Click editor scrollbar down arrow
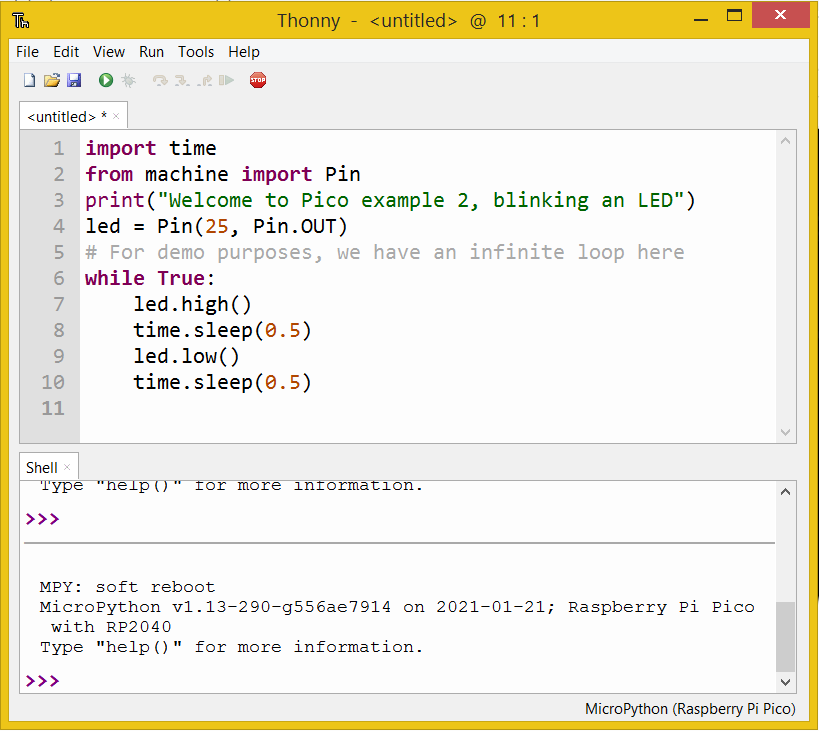This screenshot has width=819, height=731. pyautogui.click(x=785, y=432)
